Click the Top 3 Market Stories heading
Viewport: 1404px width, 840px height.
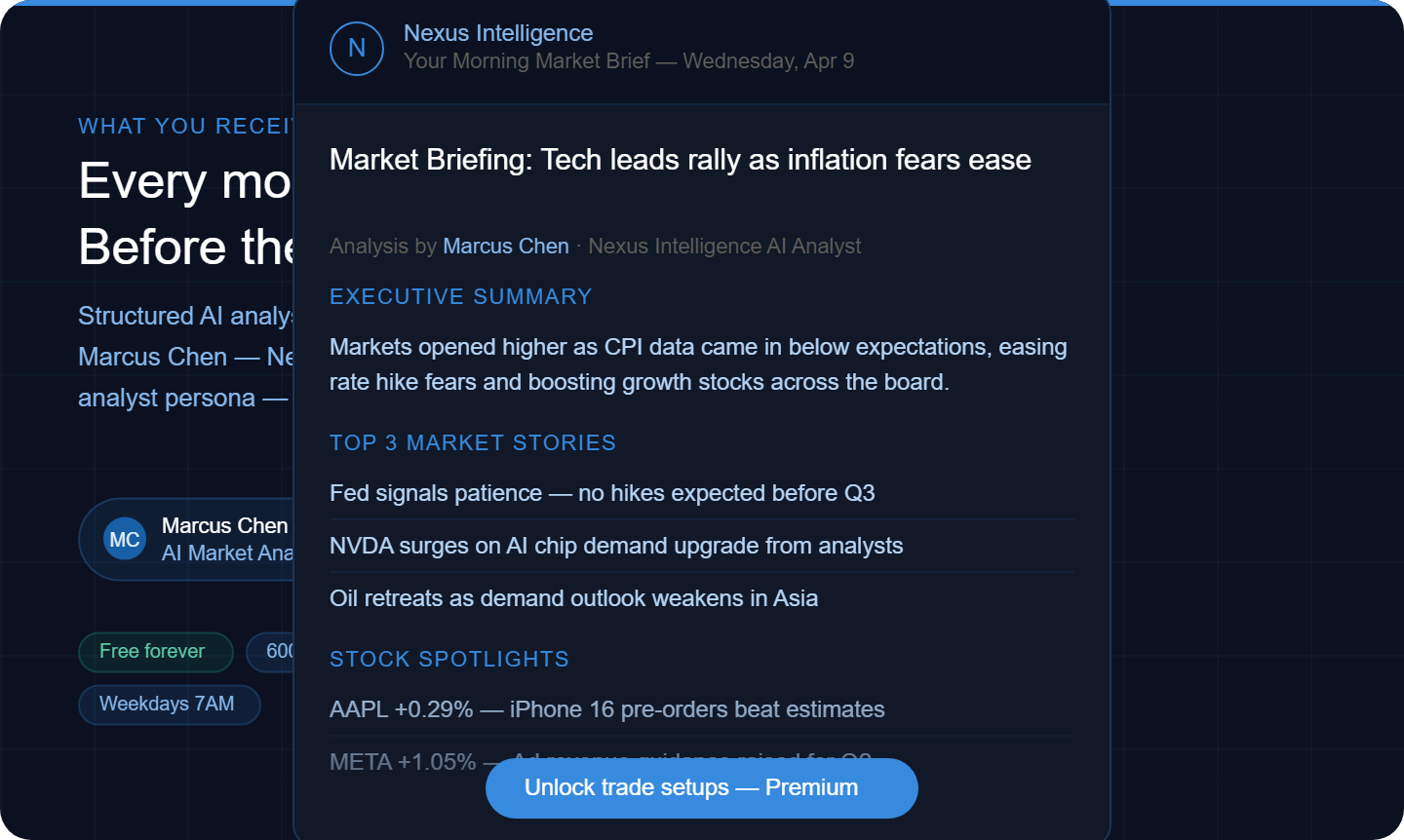pos(473,442)
